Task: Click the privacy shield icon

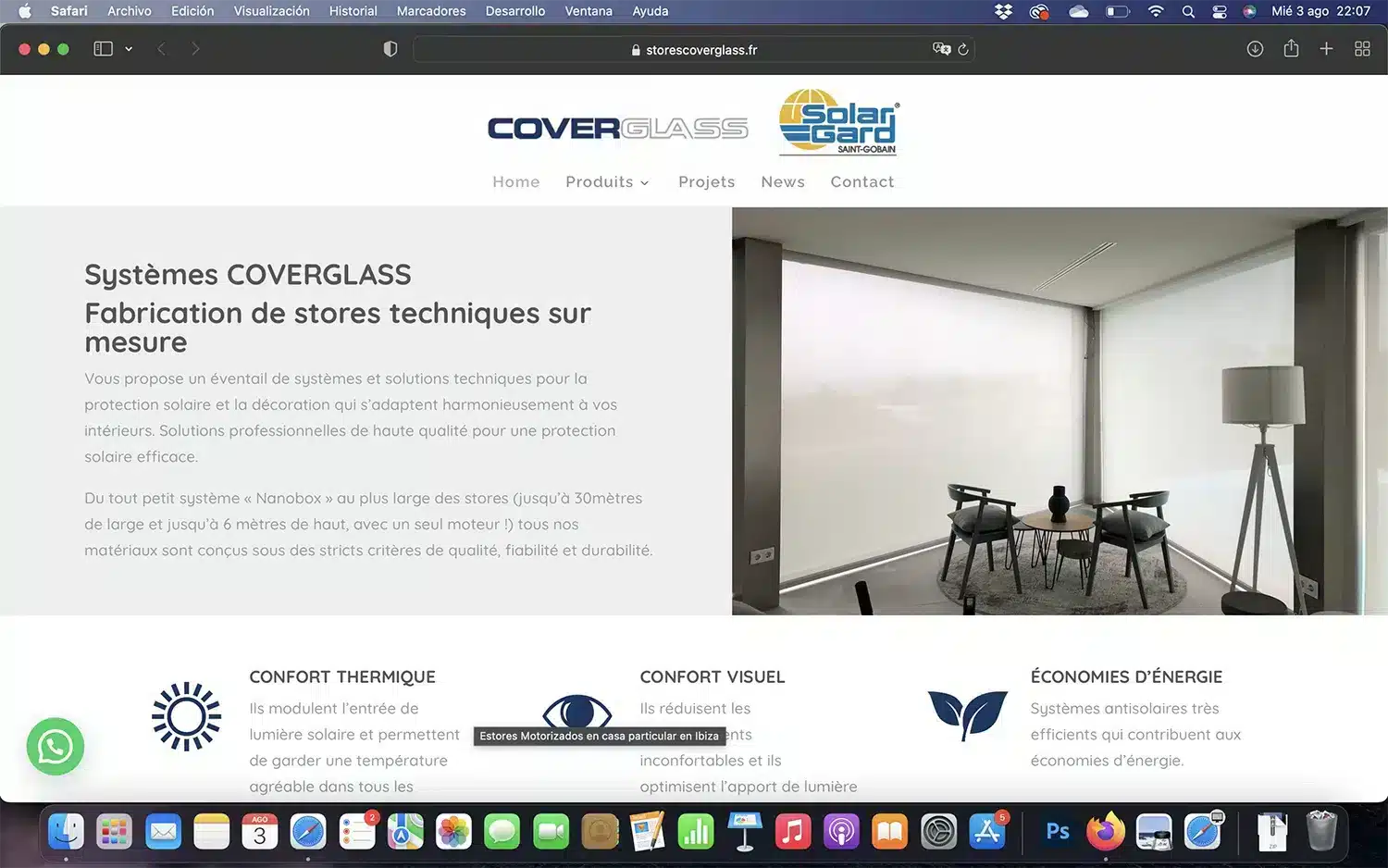Action: (390, 49)
